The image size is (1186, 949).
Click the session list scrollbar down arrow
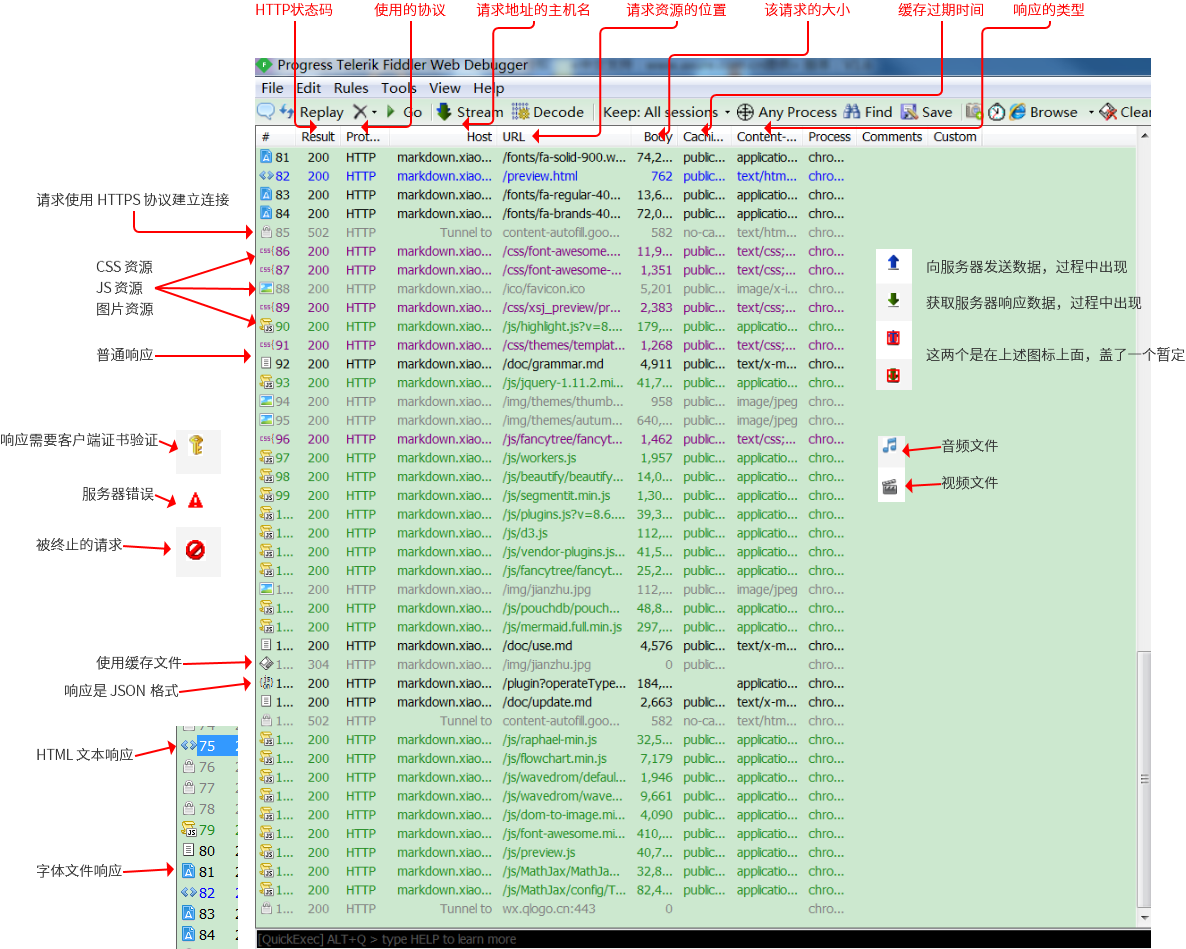pos(1144,918)
